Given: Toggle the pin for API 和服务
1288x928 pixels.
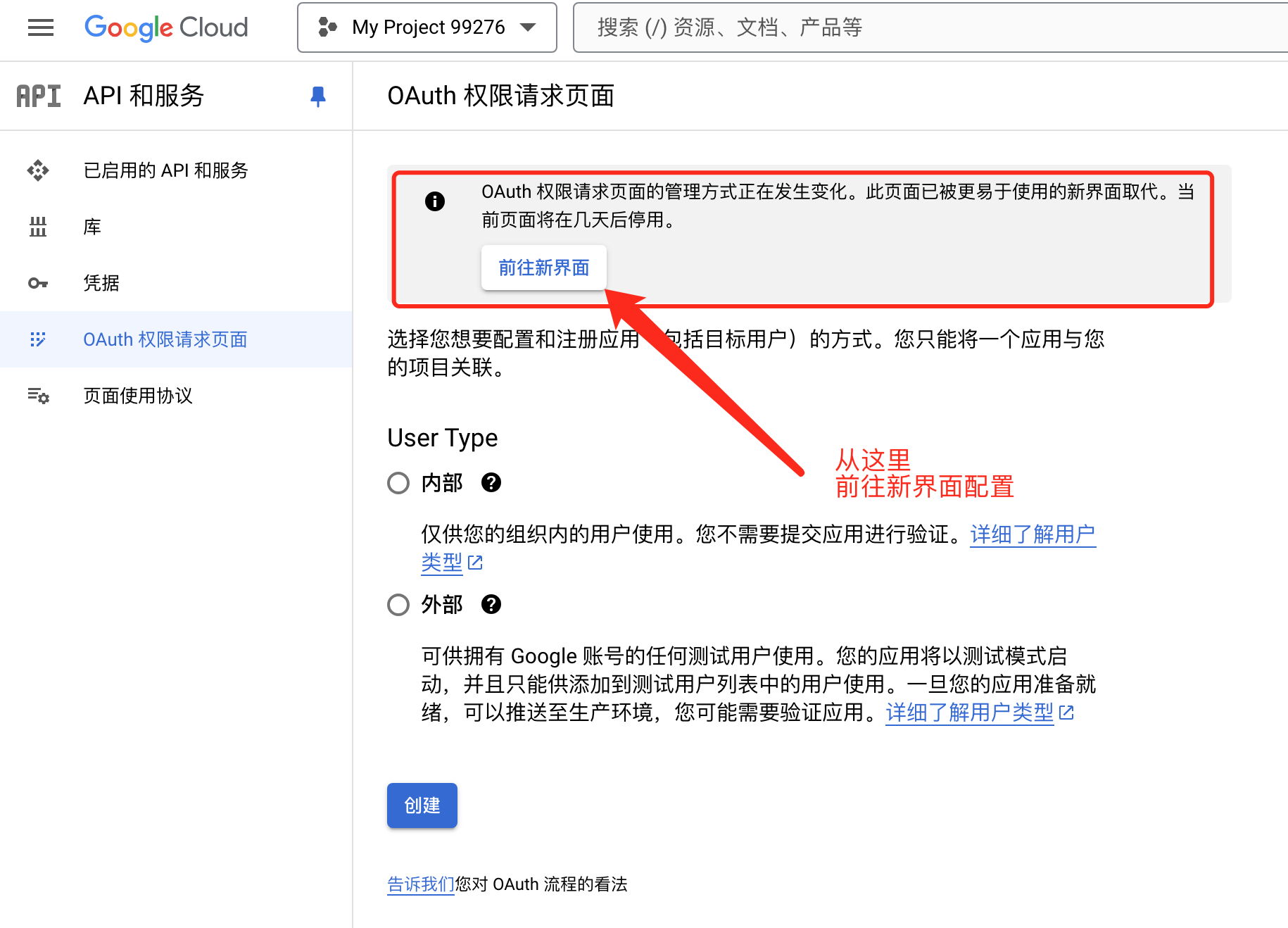Looking at the screenshot, I should [x=318, y=96].
